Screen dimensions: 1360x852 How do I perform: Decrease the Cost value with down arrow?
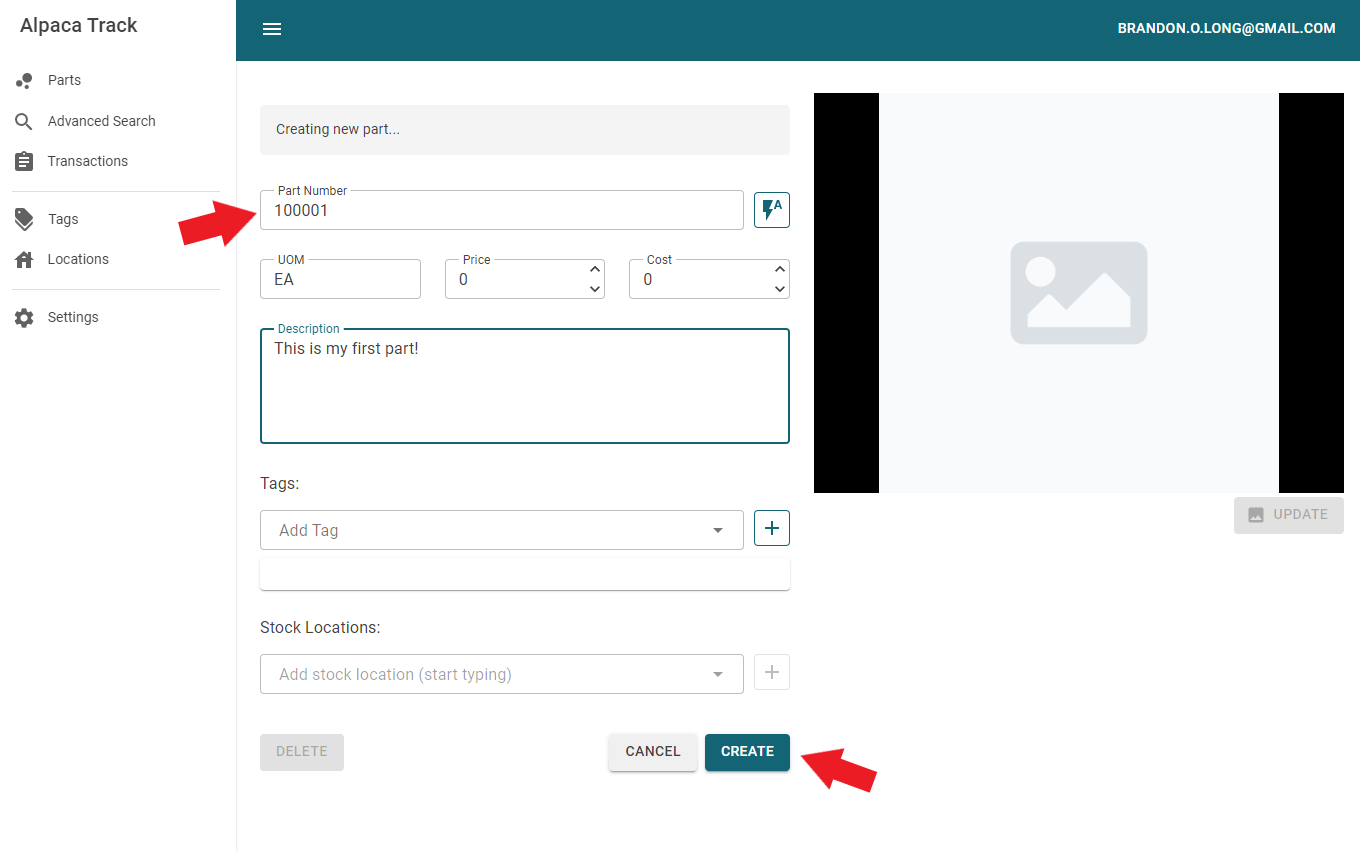point(780,289)
